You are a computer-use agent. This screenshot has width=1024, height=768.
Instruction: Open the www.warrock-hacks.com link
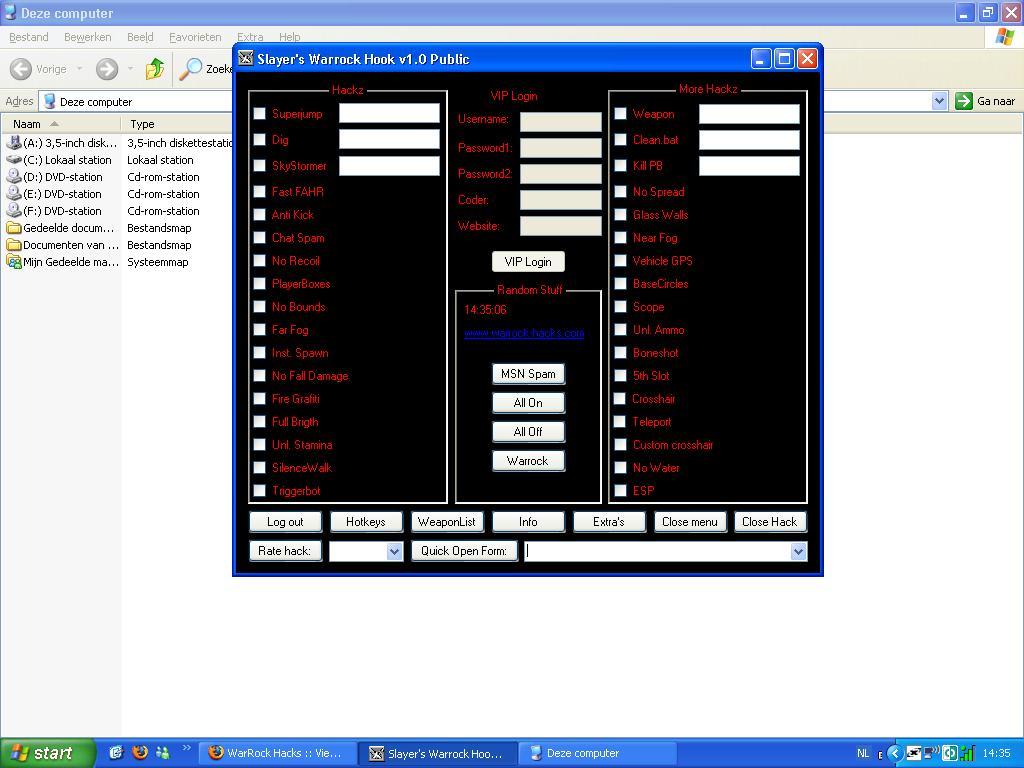click(x=524, y=333)
